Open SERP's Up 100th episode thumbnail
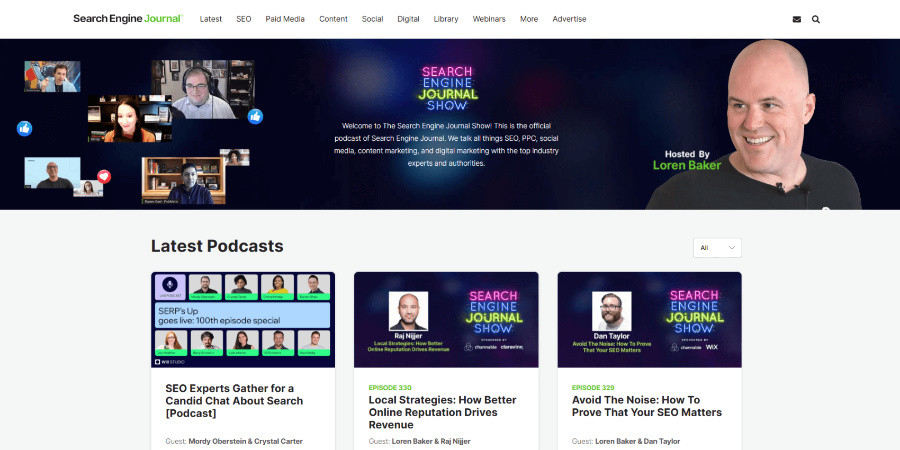The image size is (900, 450). click(x=243, y=320)
